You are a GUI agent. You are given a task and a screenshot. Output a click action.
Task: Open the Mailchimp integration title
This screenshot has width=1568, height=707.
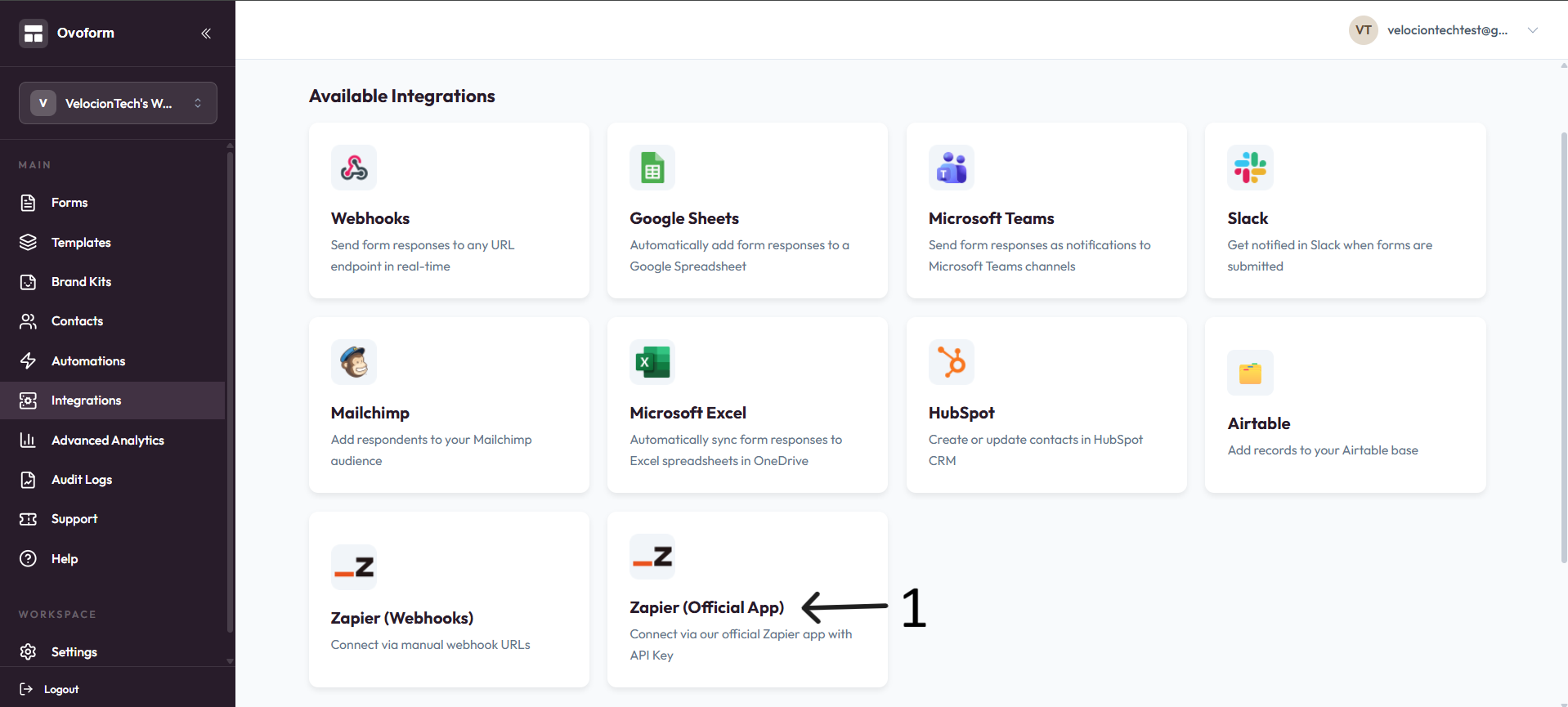click(x=370, y=413)
